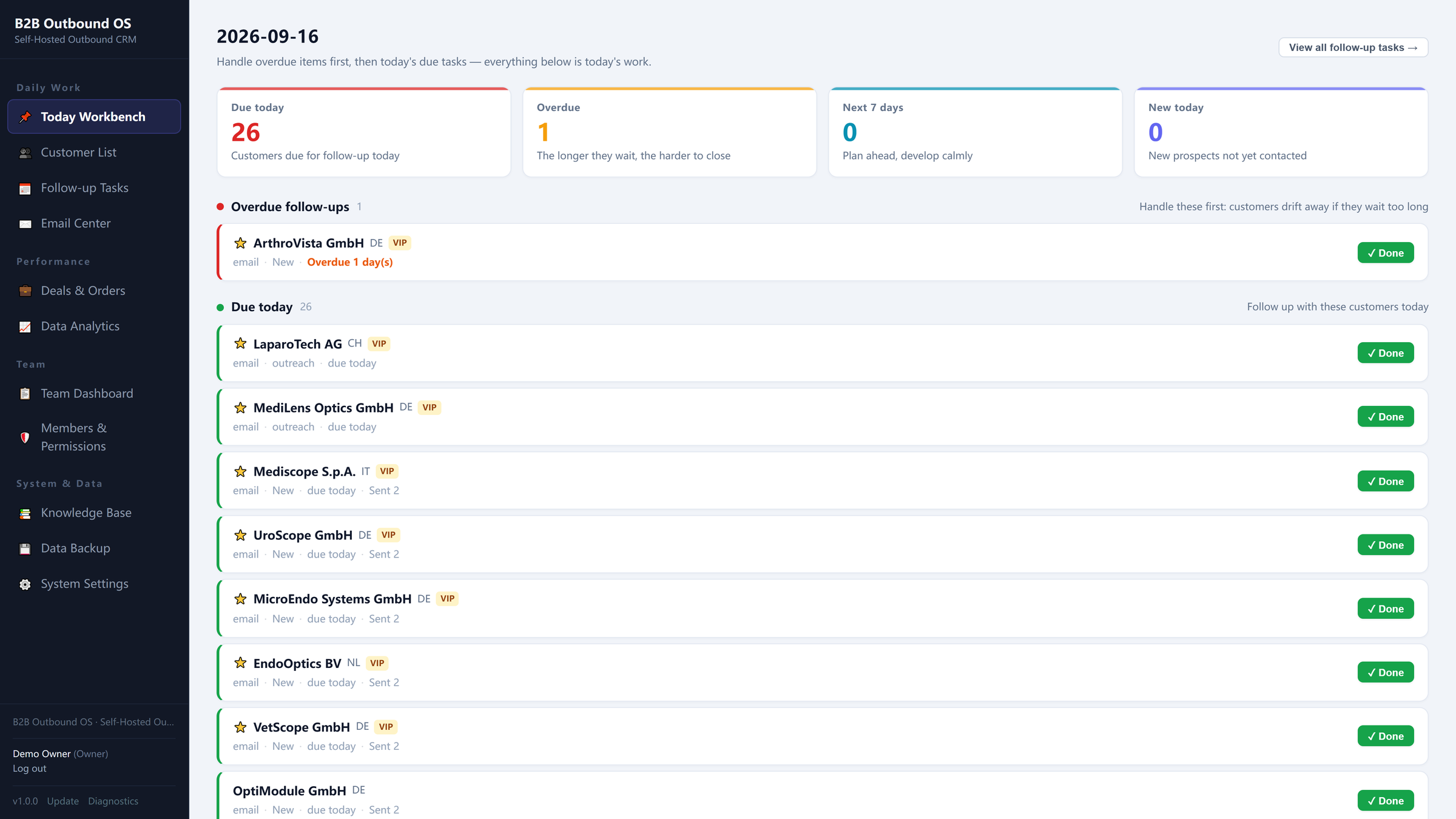Screen dimensions: 1456x819
Task: Click the star icon on LaparoTech AG
Action: coord(240,343)
